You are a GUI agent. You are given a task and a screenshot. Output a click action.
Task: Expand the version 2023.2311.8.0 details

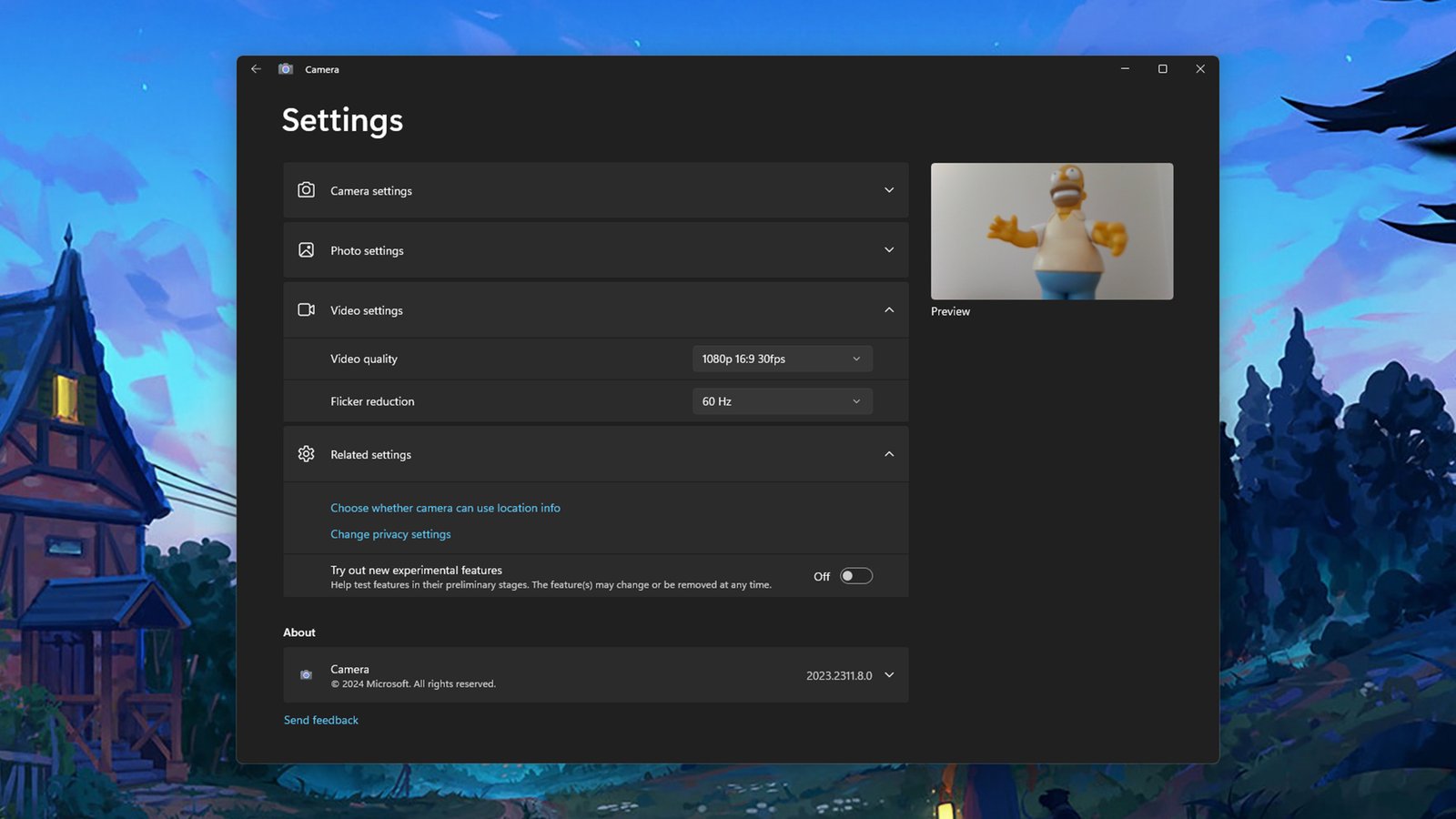tap(889, 675)
